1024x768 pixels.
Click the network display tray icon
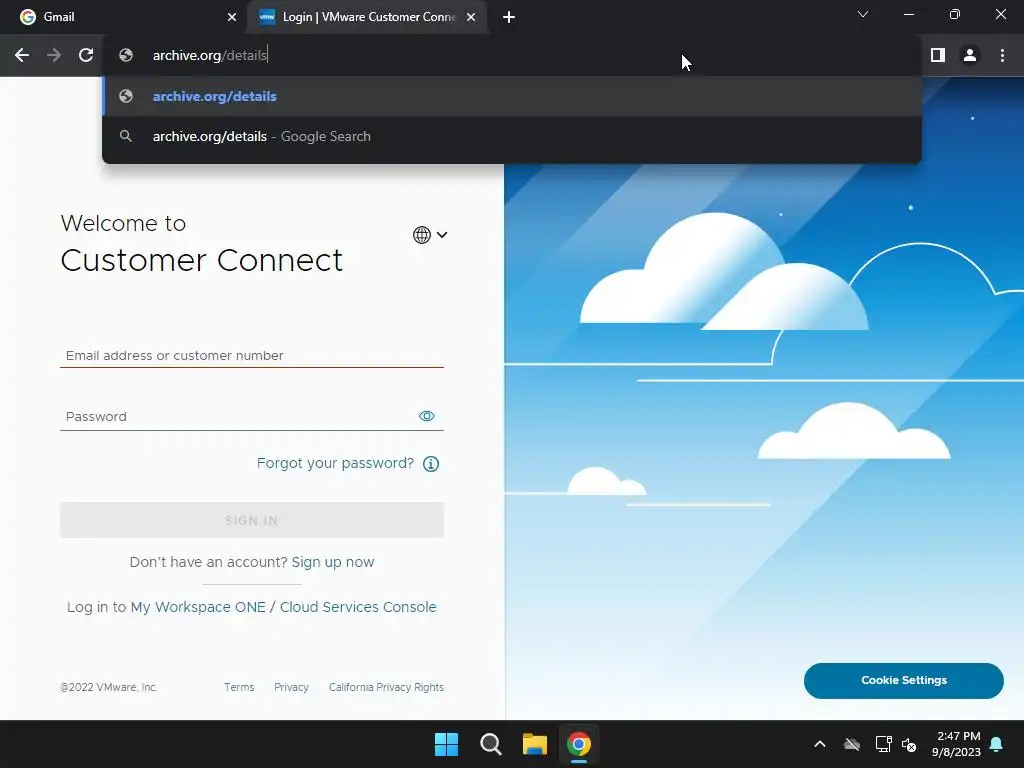click(883, 744)
